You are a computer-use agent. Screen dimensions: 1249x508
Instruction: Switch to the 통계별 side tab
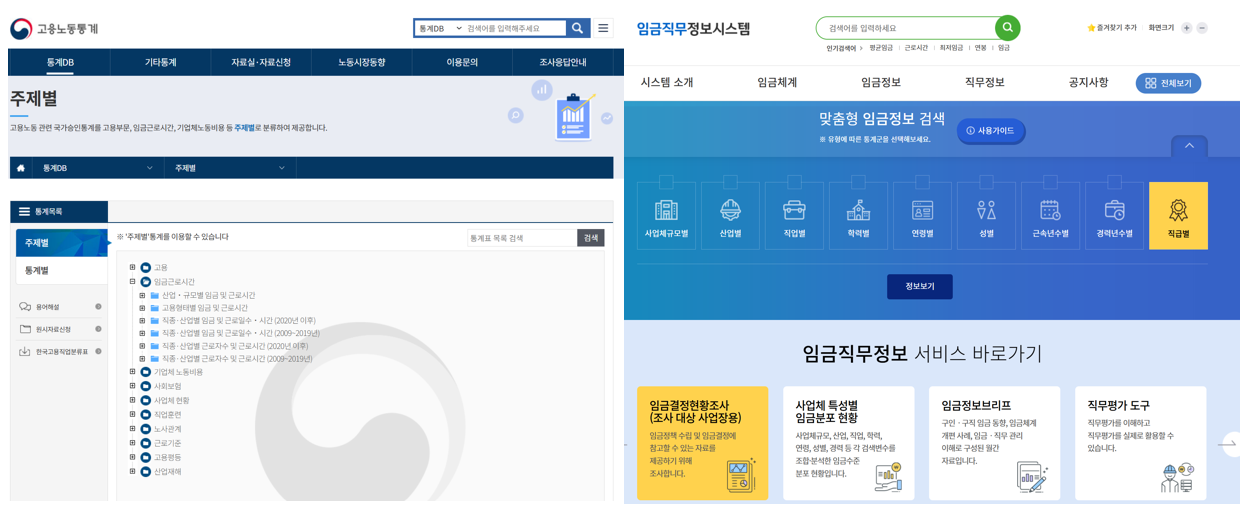(x=62, y=270)
